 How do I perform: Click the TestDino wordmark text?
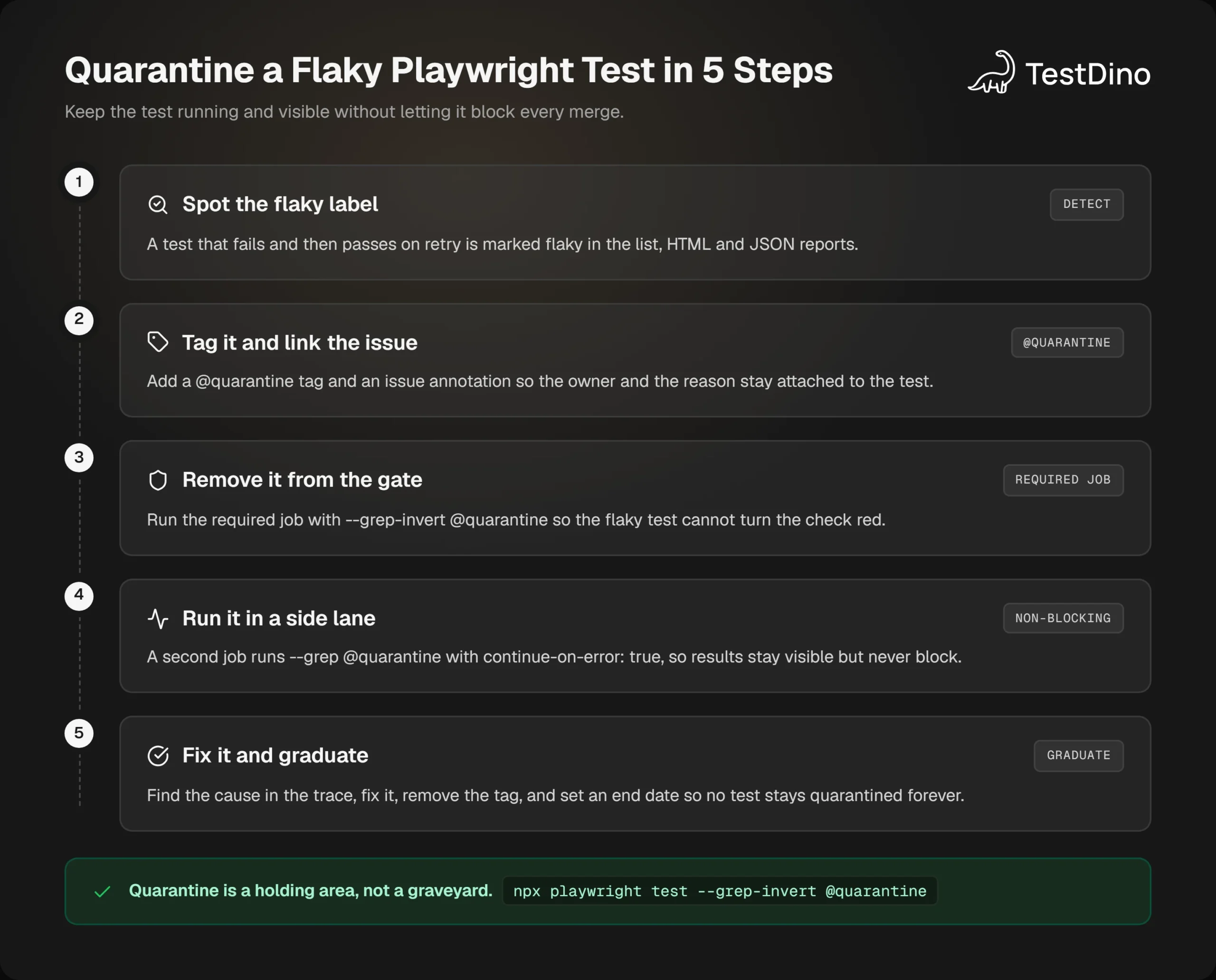click(1088, 74)
